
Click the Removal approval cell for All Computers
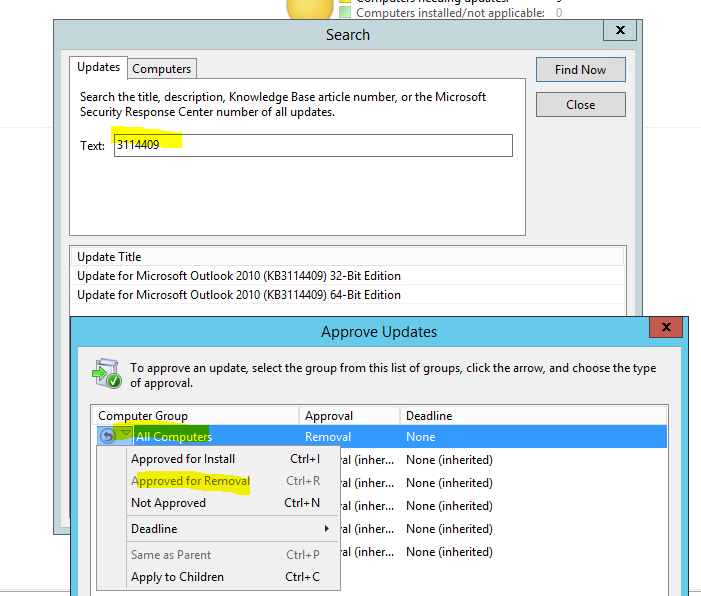328,437
